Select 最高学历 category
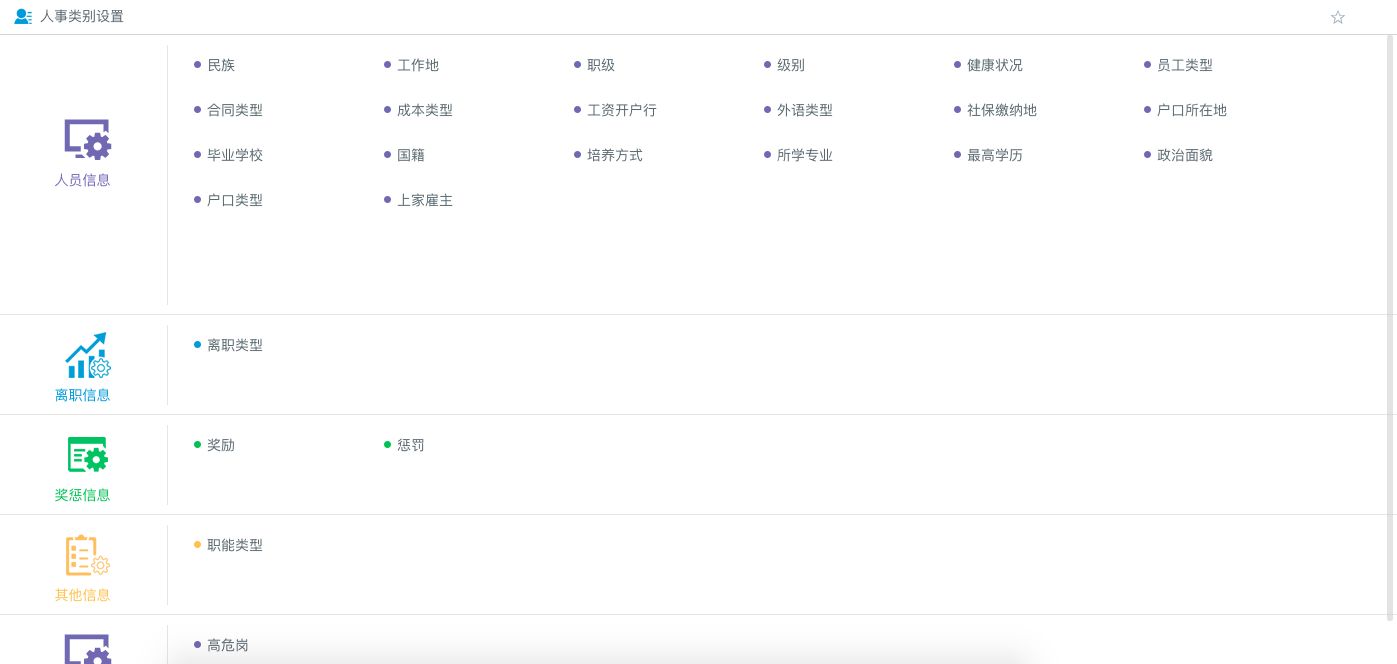Image resolution: width=1397 pixels, height=664 pixels. pyautogui.click(x=994, y=155)
